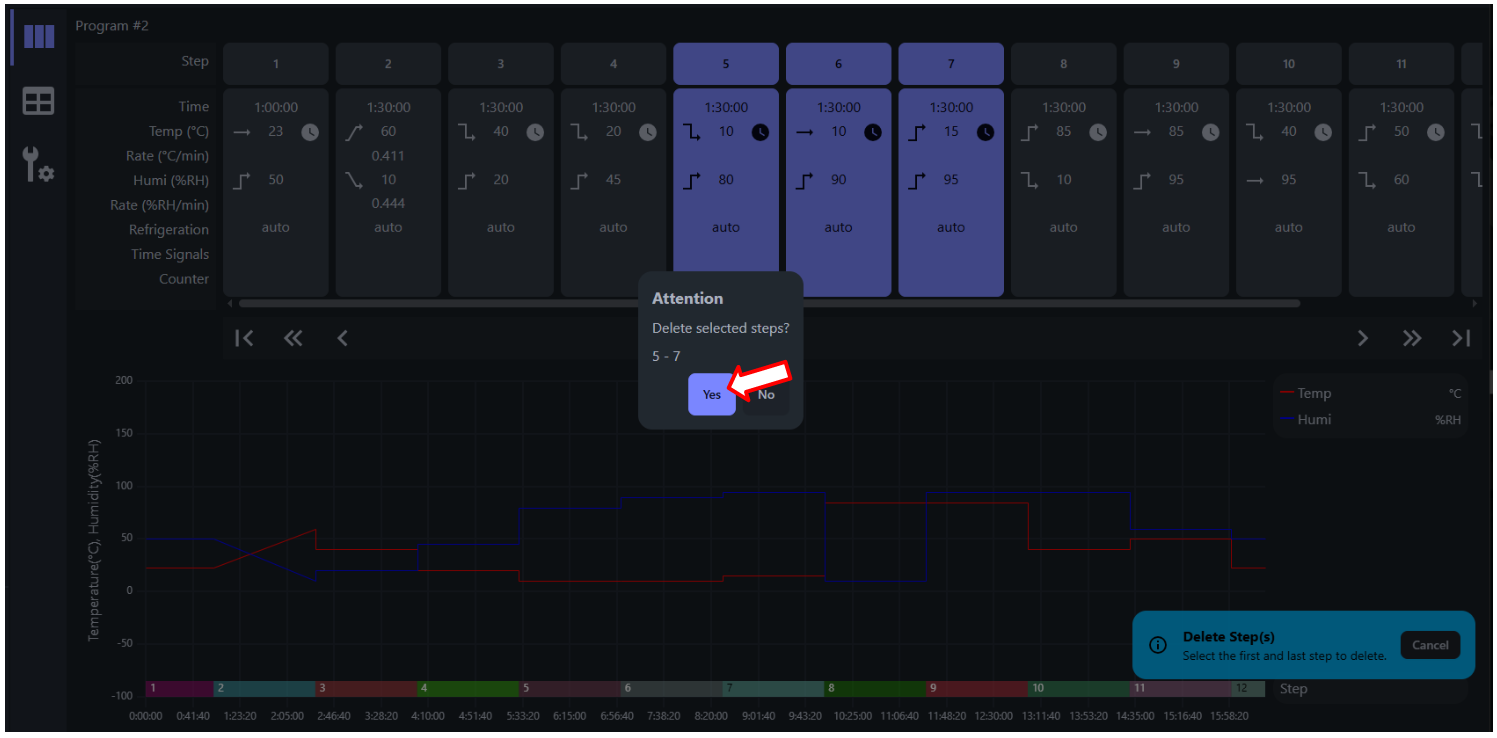Click the clock icon in step 4
Screen dimensions: 1497x738
coord(648,132)
